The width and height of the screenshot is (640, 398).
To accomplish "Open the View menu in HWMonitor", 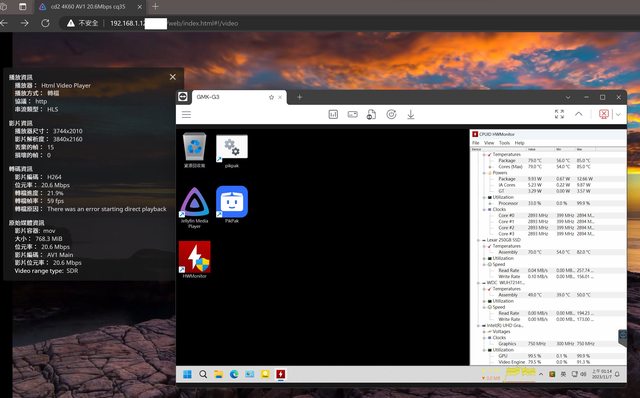I will pyautogui.click(x=489, y=143).
